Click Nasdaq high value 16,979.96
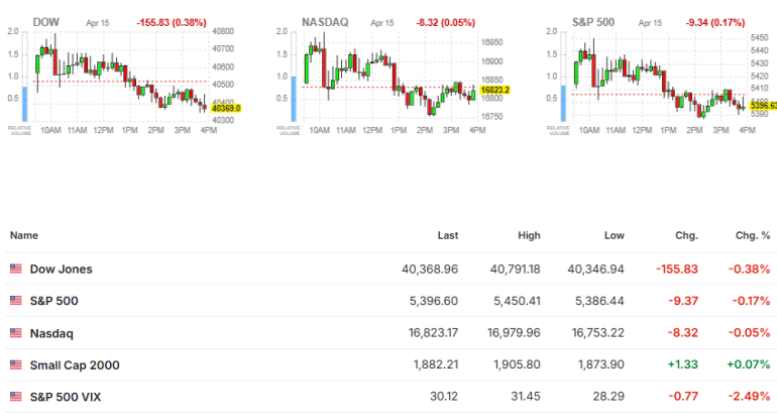Viewport: 777px width, 413px height. tap(514, 333)
